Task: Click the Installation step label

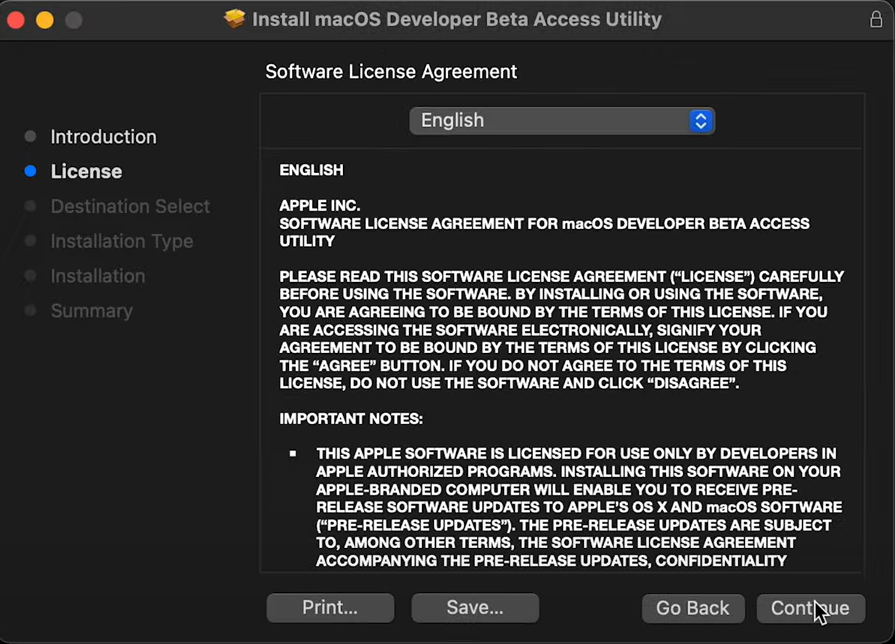Action: [x=98, y=276]
